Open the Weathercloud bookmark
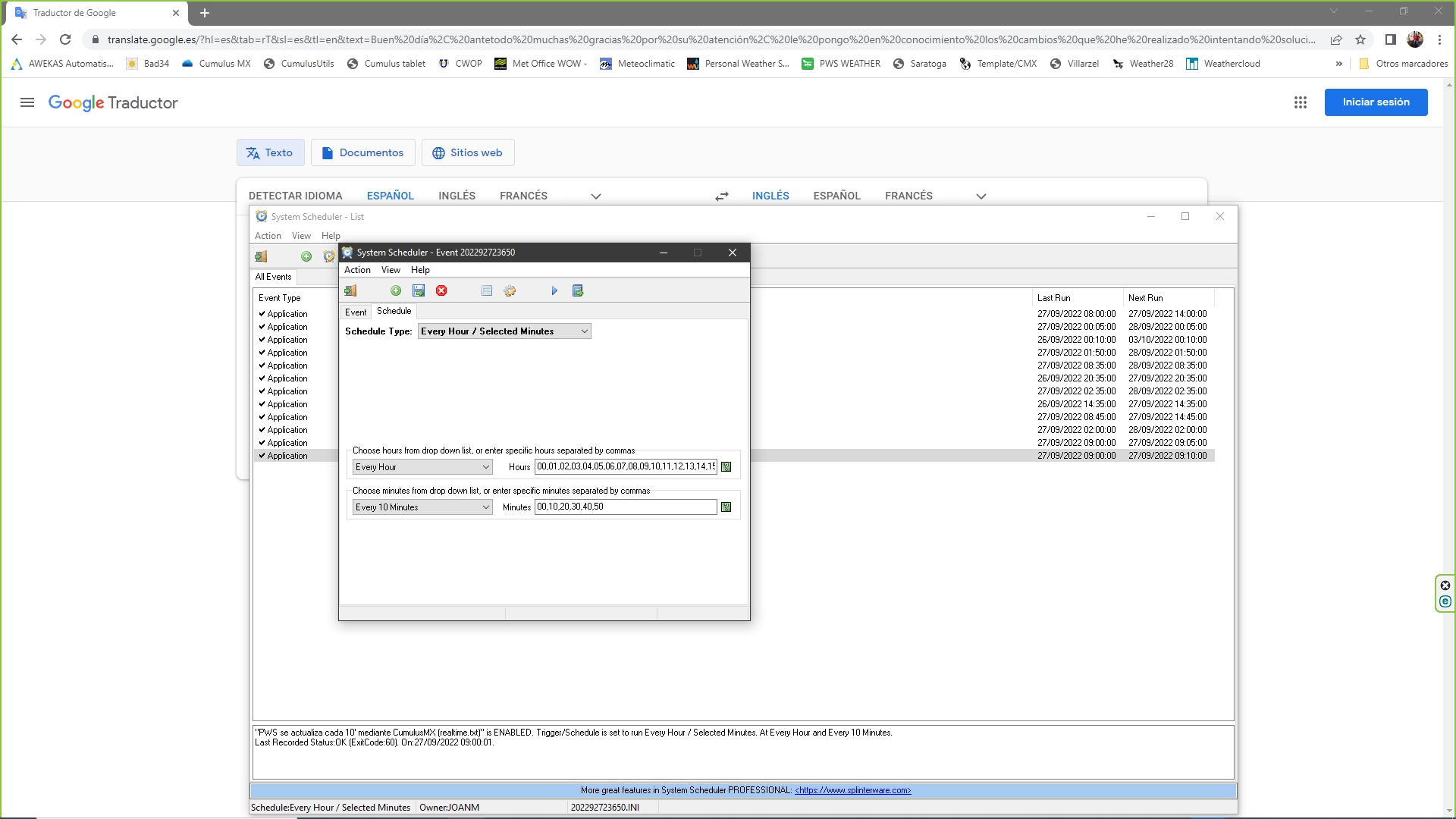This screenshot has width=1456, height=819. 1223,64
